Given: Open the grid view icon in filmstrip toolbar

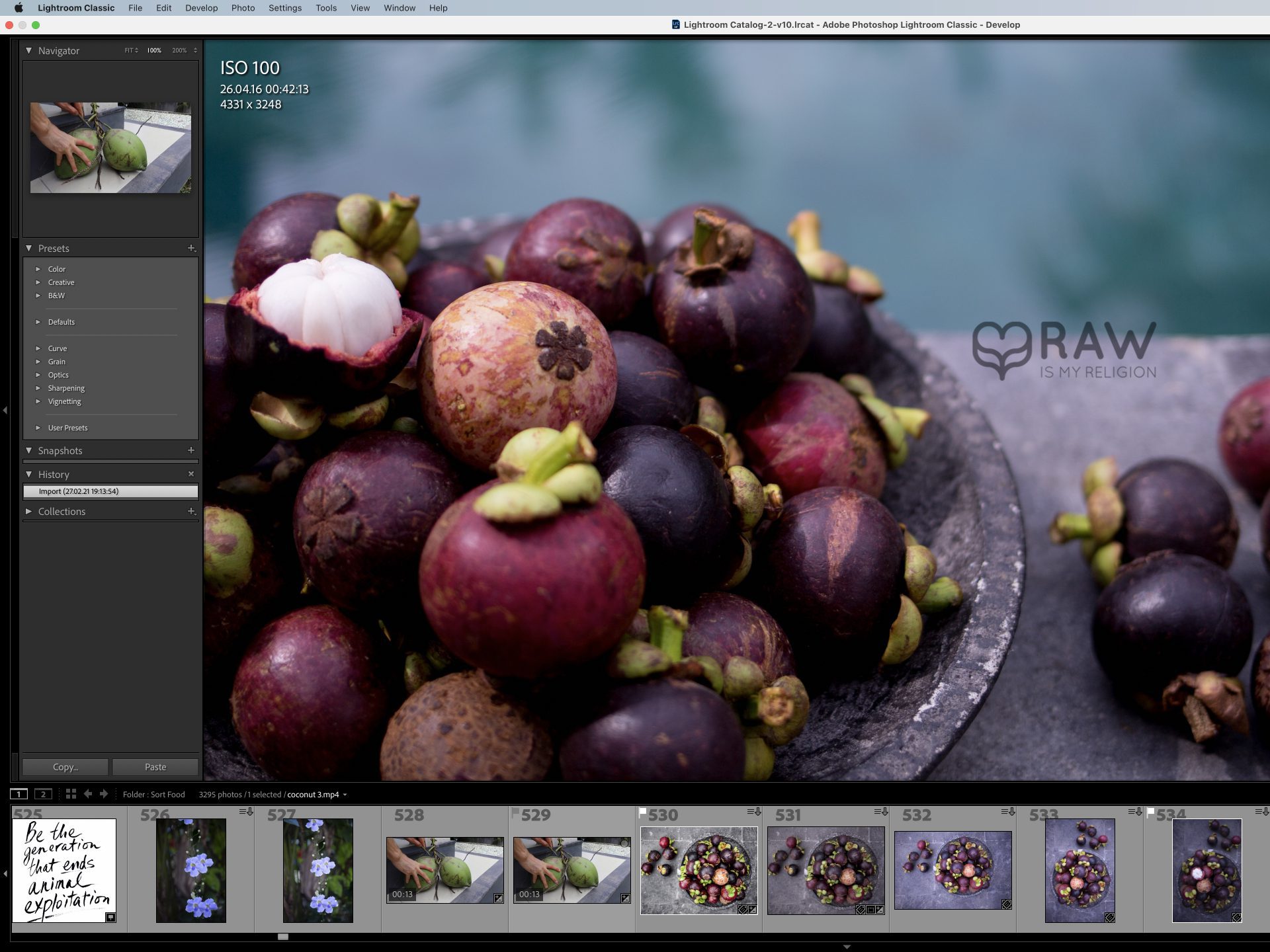Looking at the screenshot, I should pyautogui.click(x=71, y=794).
